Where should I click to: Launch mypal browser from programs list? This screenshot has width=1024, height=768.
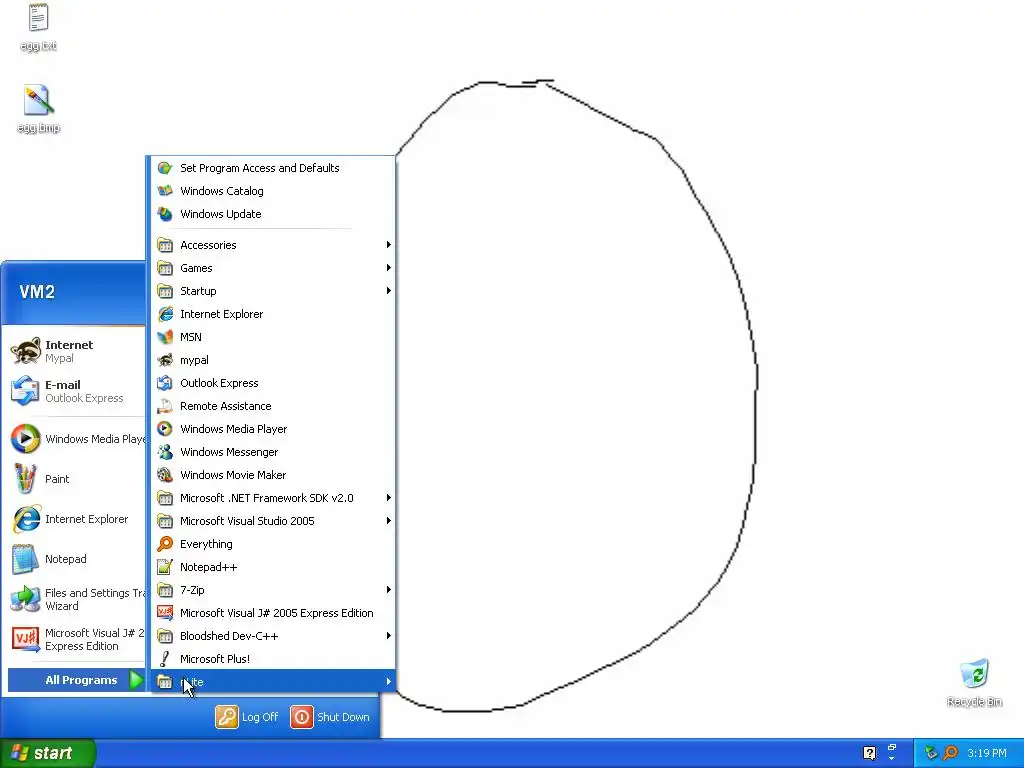point(272,360)
